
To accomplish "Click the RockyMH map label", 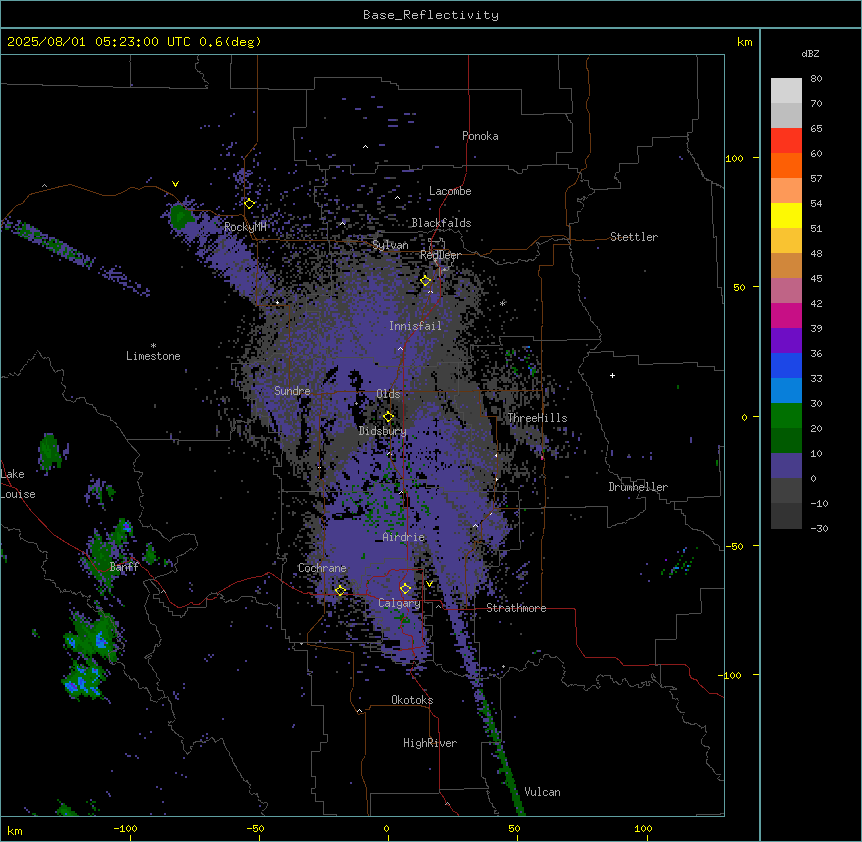I will pyautogui.click(x=245, y=227).
